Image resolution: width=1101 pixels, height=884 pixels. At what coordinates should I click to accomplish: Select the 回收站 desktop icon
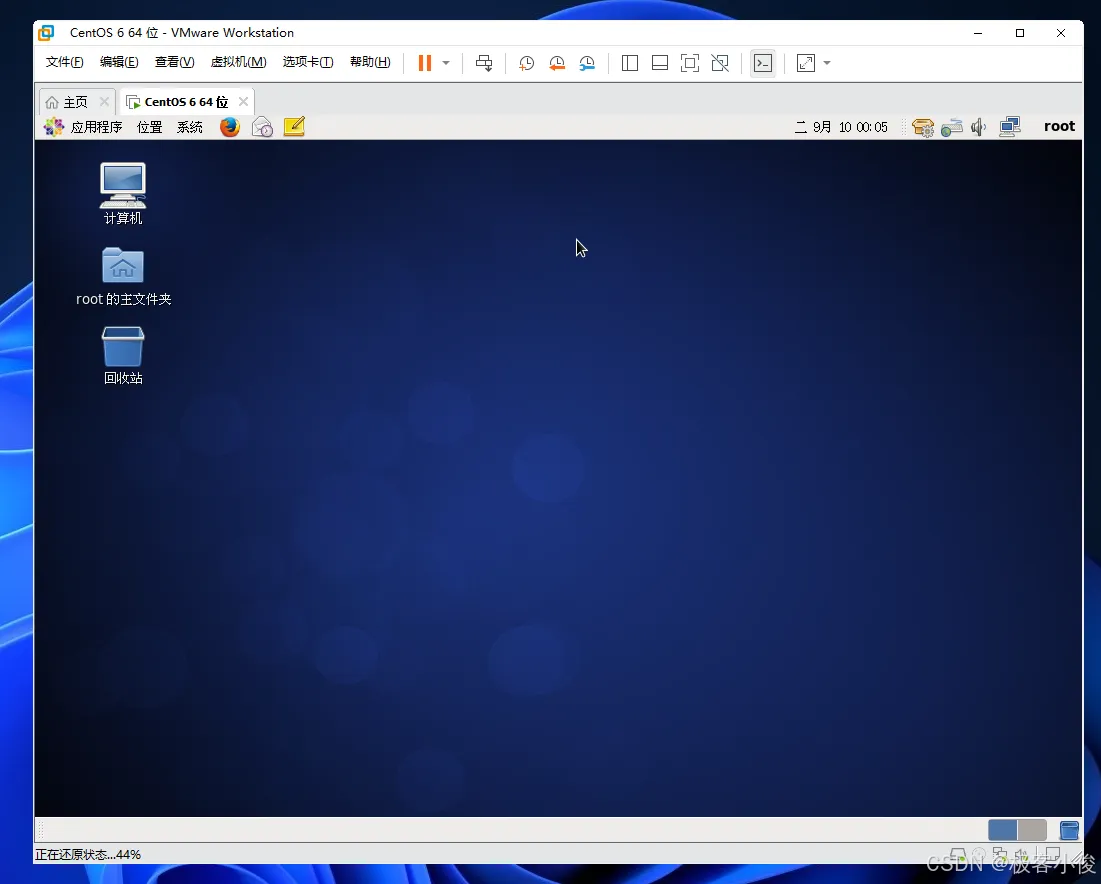[x=123, y=355]
